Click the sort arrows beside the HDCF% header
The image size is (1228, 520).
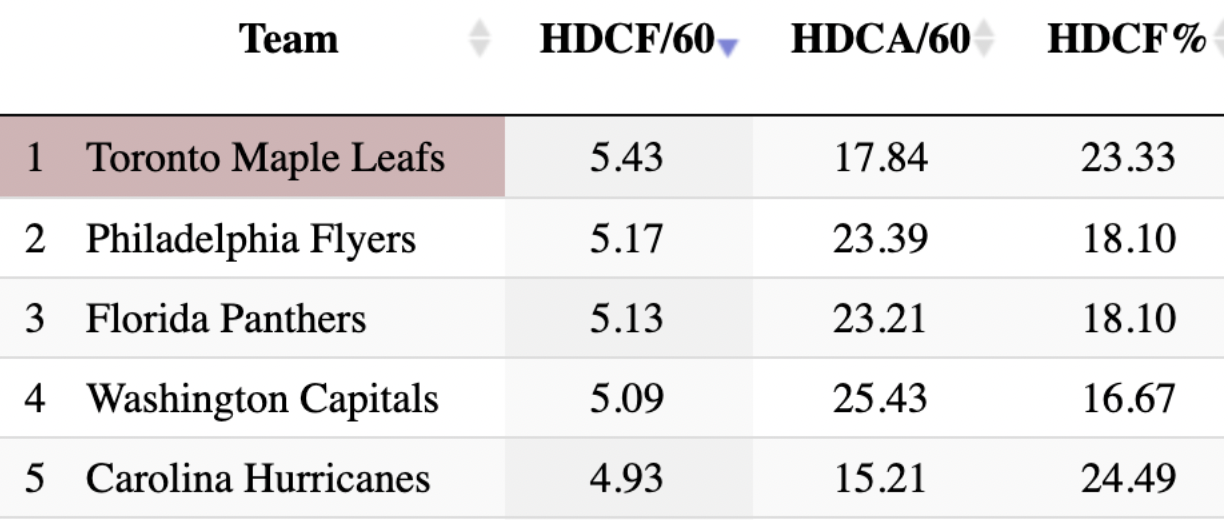1219,40
